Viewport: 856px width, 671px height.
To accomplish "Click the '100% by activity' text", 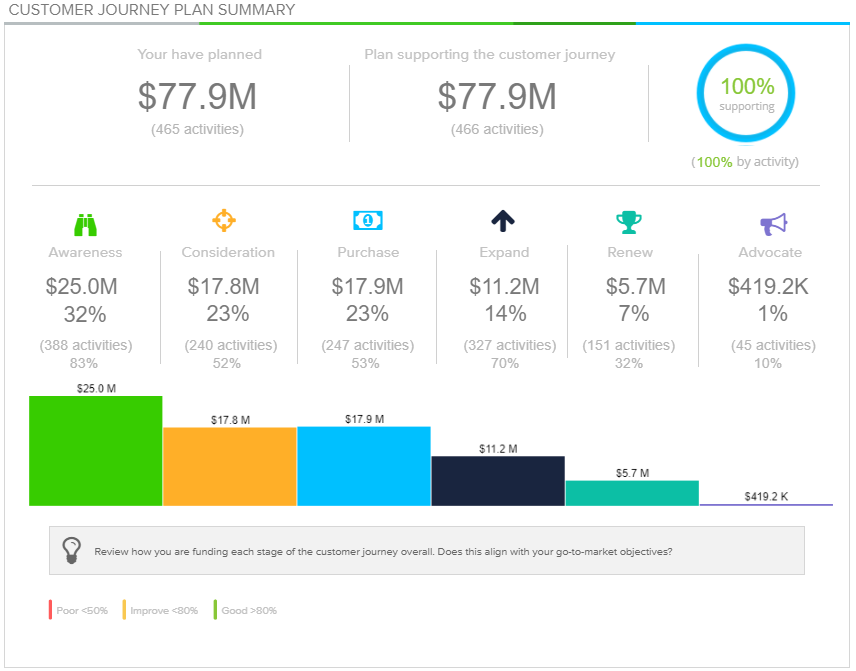I will [x=745, y=162].
